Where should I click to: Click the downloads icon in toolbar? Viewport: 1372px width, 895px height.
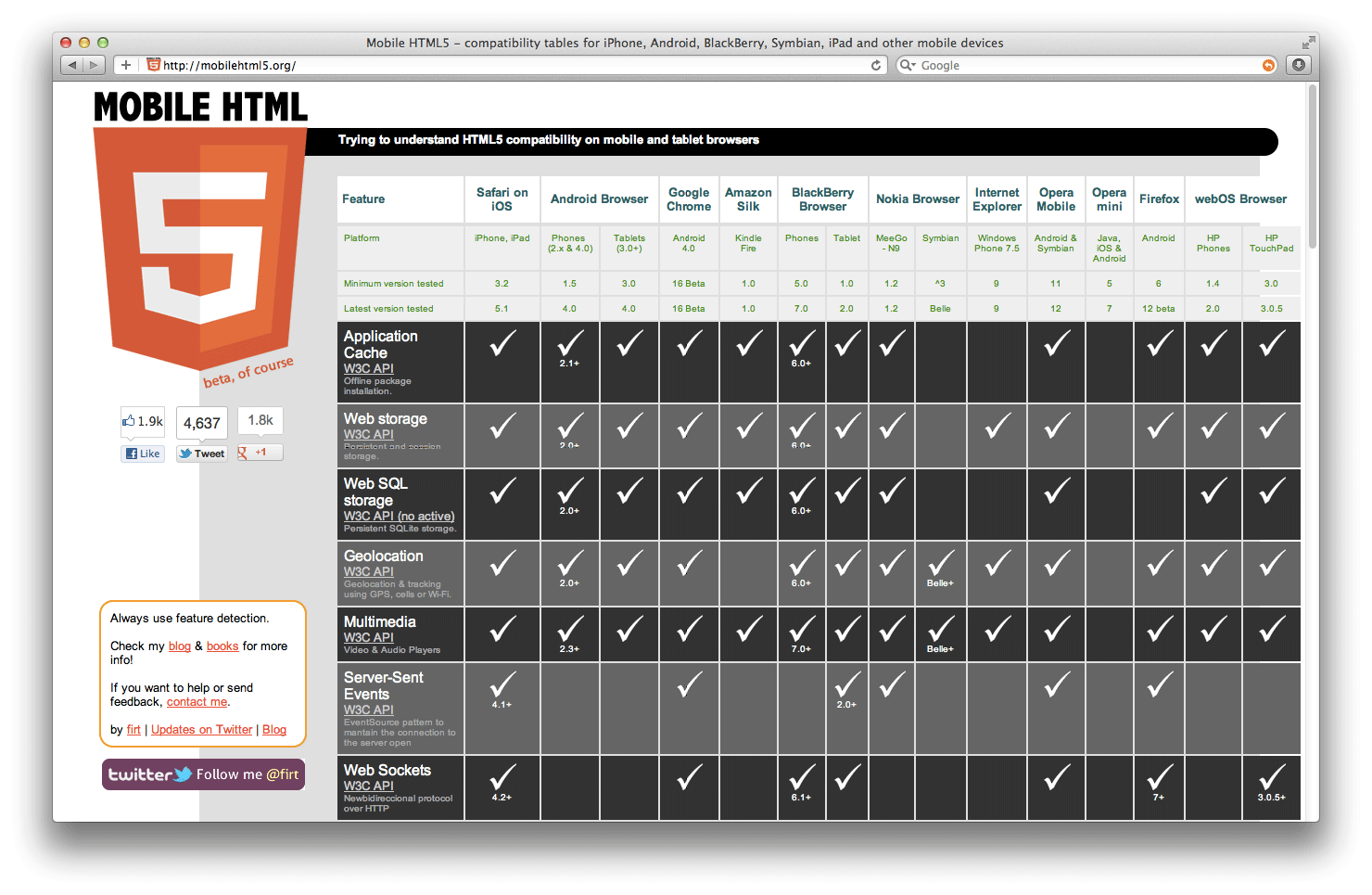[x=1299, y=65]
